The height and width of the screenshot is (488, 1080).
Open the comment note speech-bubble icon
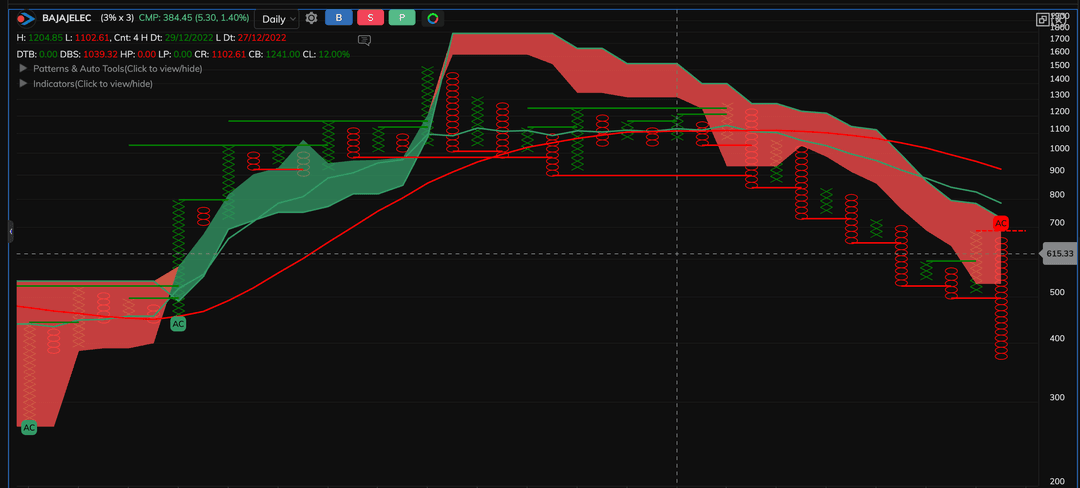pyautogui.click(x=364, y=40)
